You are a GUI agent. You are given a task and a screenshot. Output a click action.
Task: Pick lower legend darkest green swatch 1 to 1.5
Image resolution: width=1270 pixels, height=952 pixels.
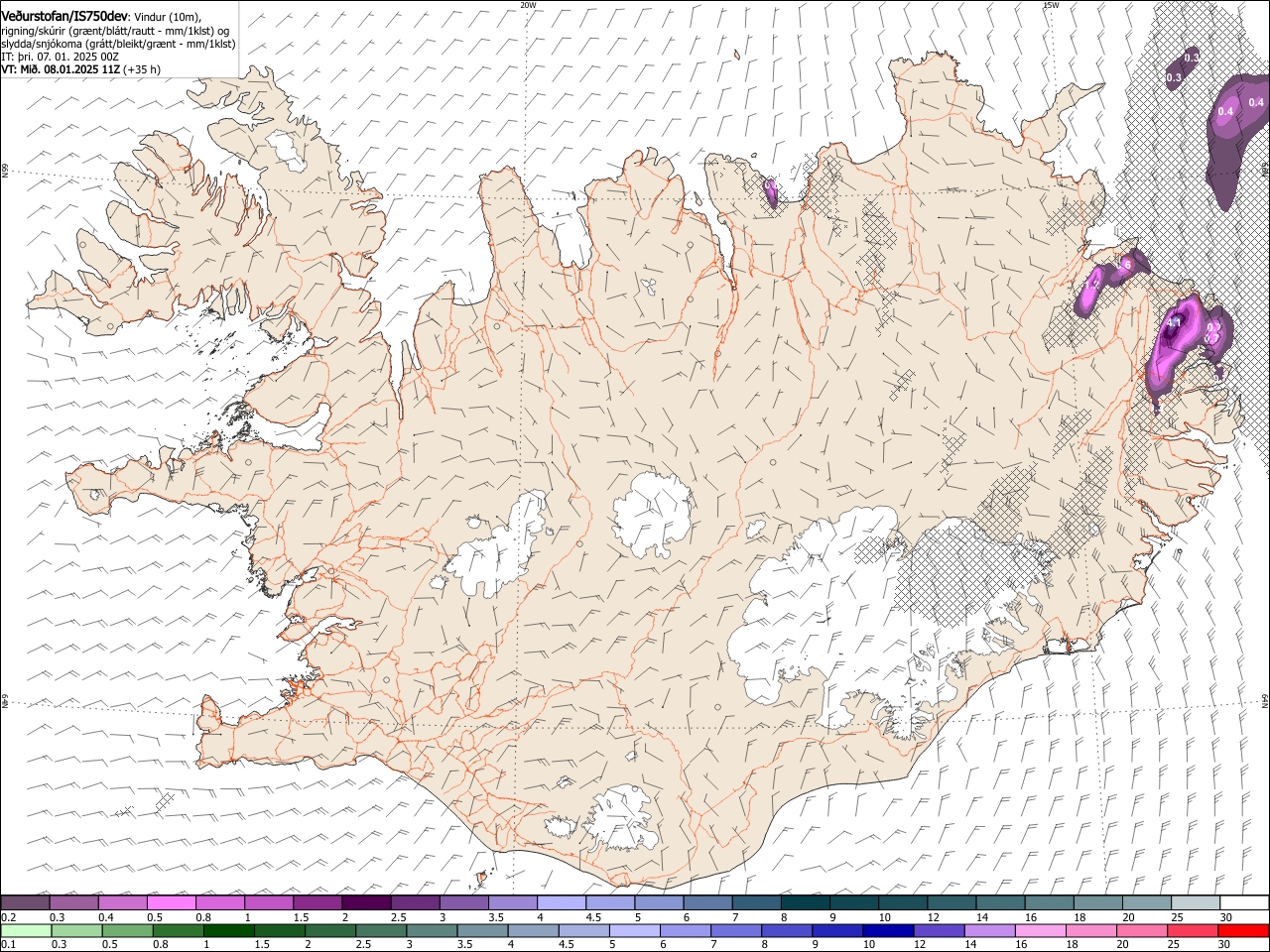coord(228,930)
